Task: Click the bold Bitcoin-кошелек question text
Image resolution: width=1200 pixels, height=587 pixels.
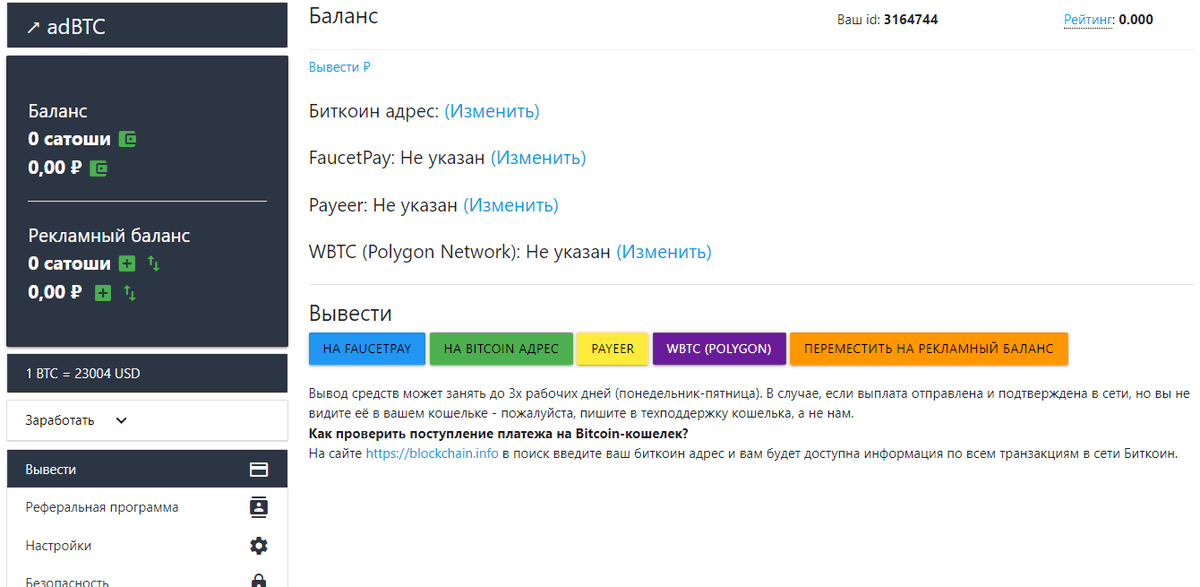Action: tap(499, 433)
